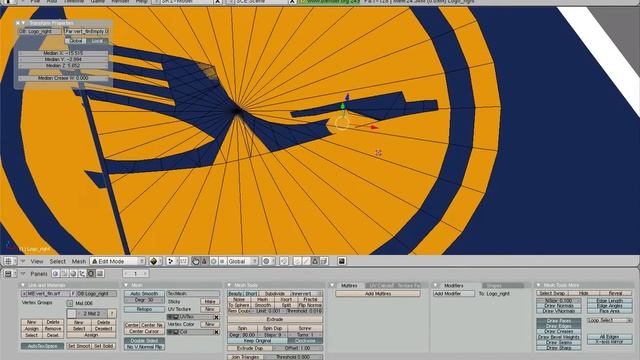Click the current frame number field
Image resolution: width=640 pixels, height=360 pixels.
point(136,273)
